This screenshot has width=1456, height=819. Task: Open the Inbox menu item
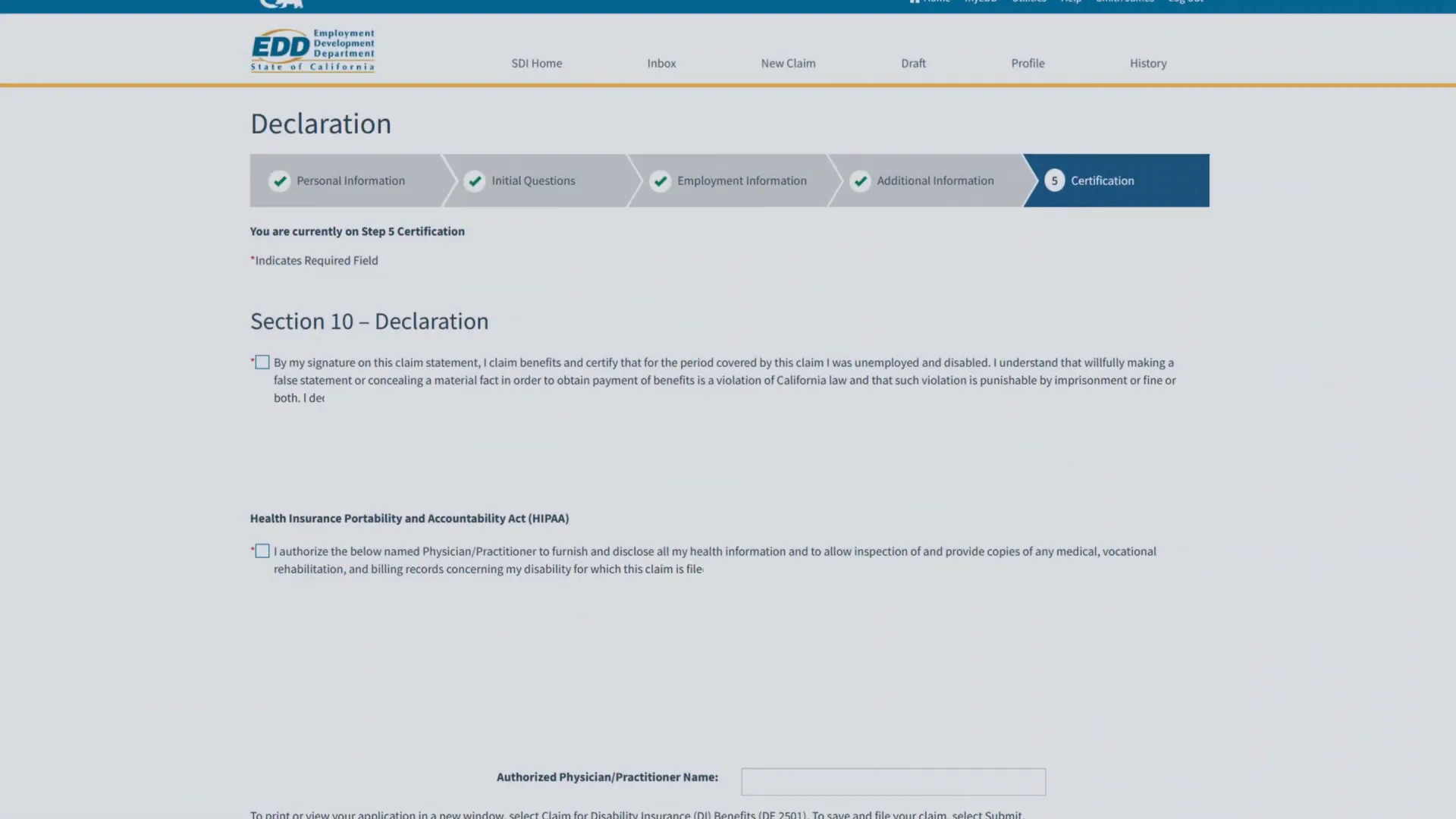(x=661, y=64)
